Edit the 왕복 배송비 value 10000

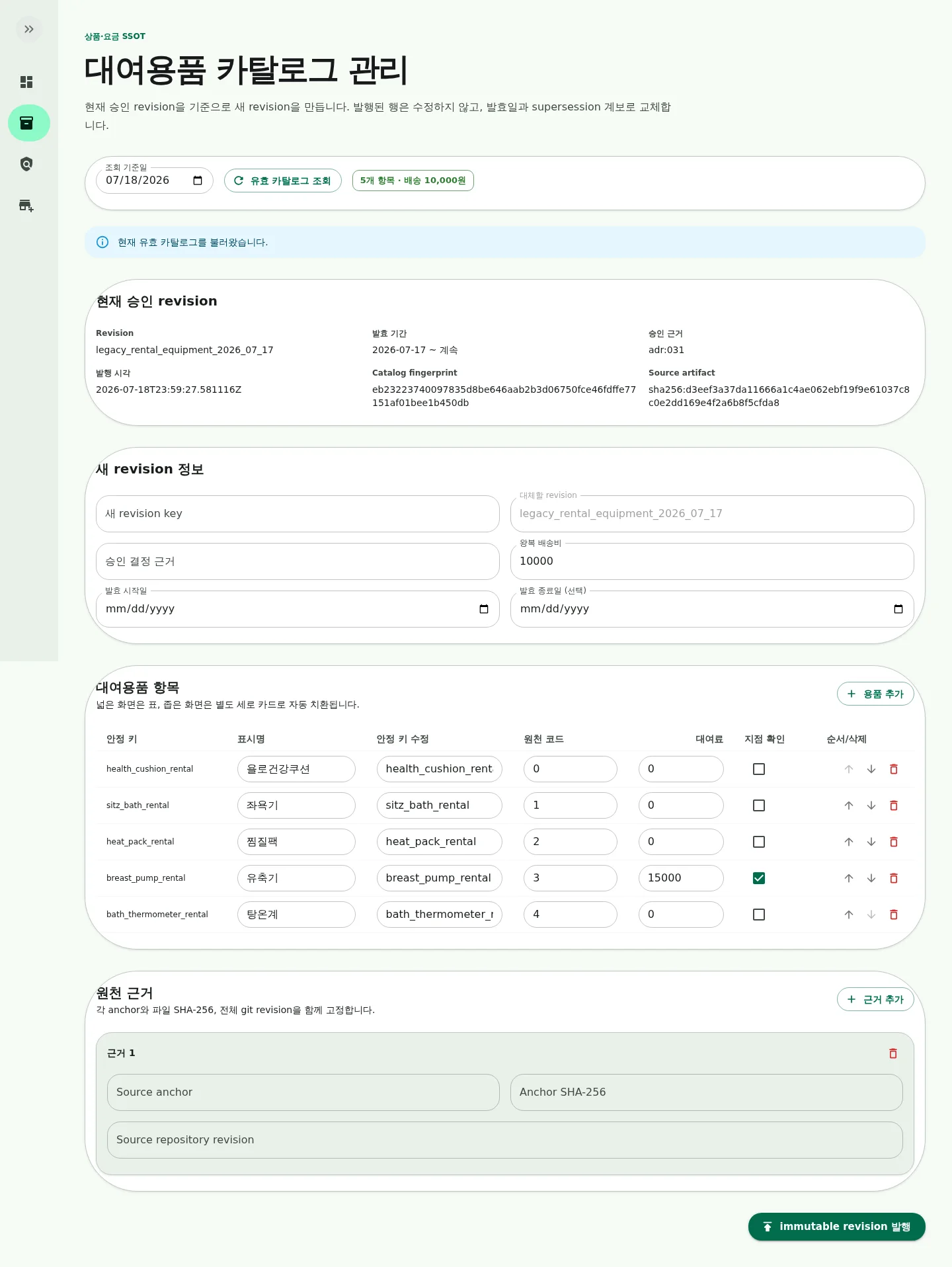pyautogui.click(x=712, y=561)
